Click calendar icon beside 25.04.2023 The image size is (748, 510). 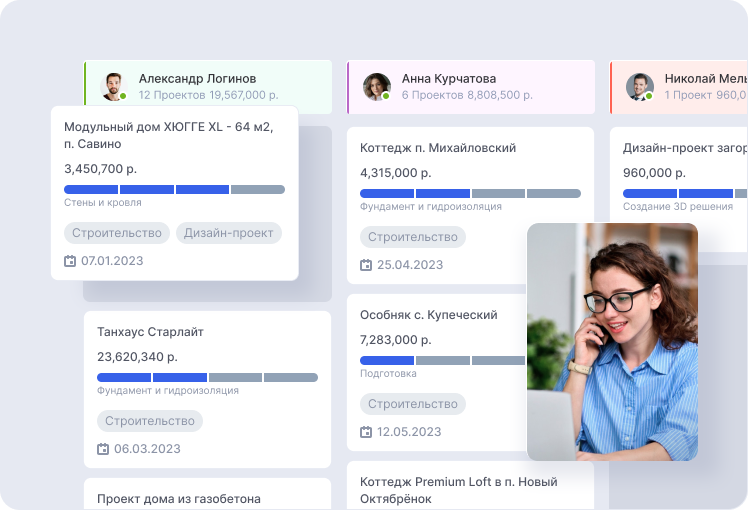[x=366, y=265]
